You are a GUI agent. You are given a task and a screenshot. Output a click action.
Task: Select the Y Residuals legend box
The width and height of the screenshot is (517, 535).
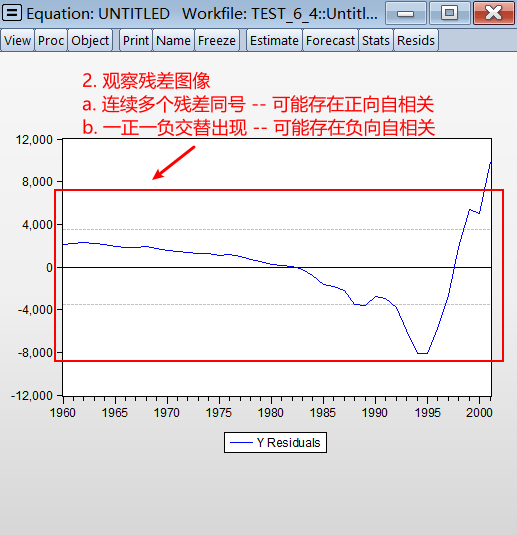pos(275,443)
